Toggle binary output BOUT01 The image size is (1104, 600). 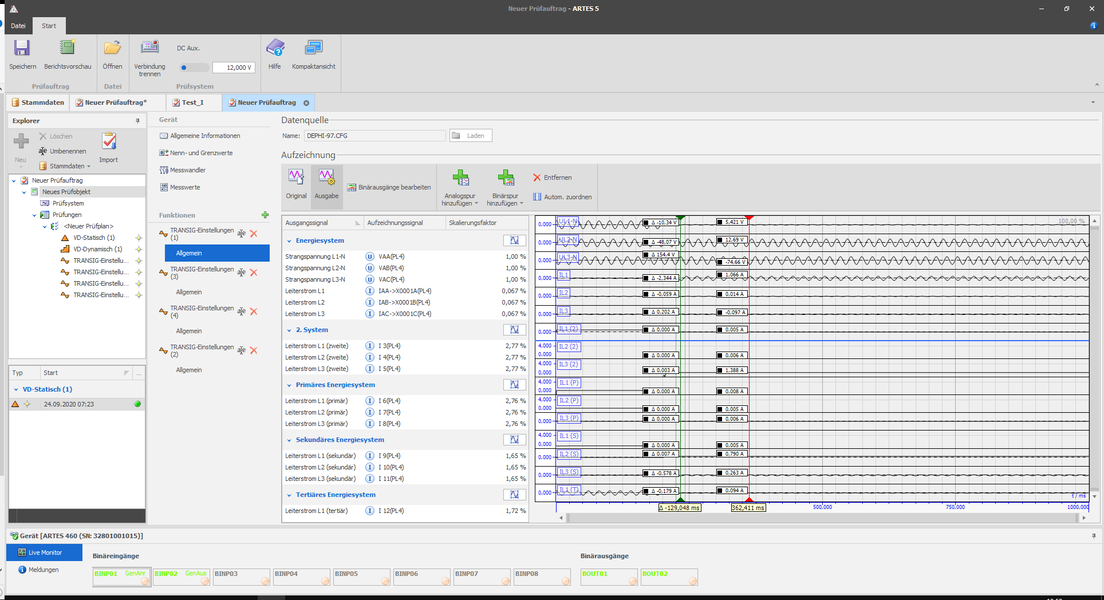(609, 577)
